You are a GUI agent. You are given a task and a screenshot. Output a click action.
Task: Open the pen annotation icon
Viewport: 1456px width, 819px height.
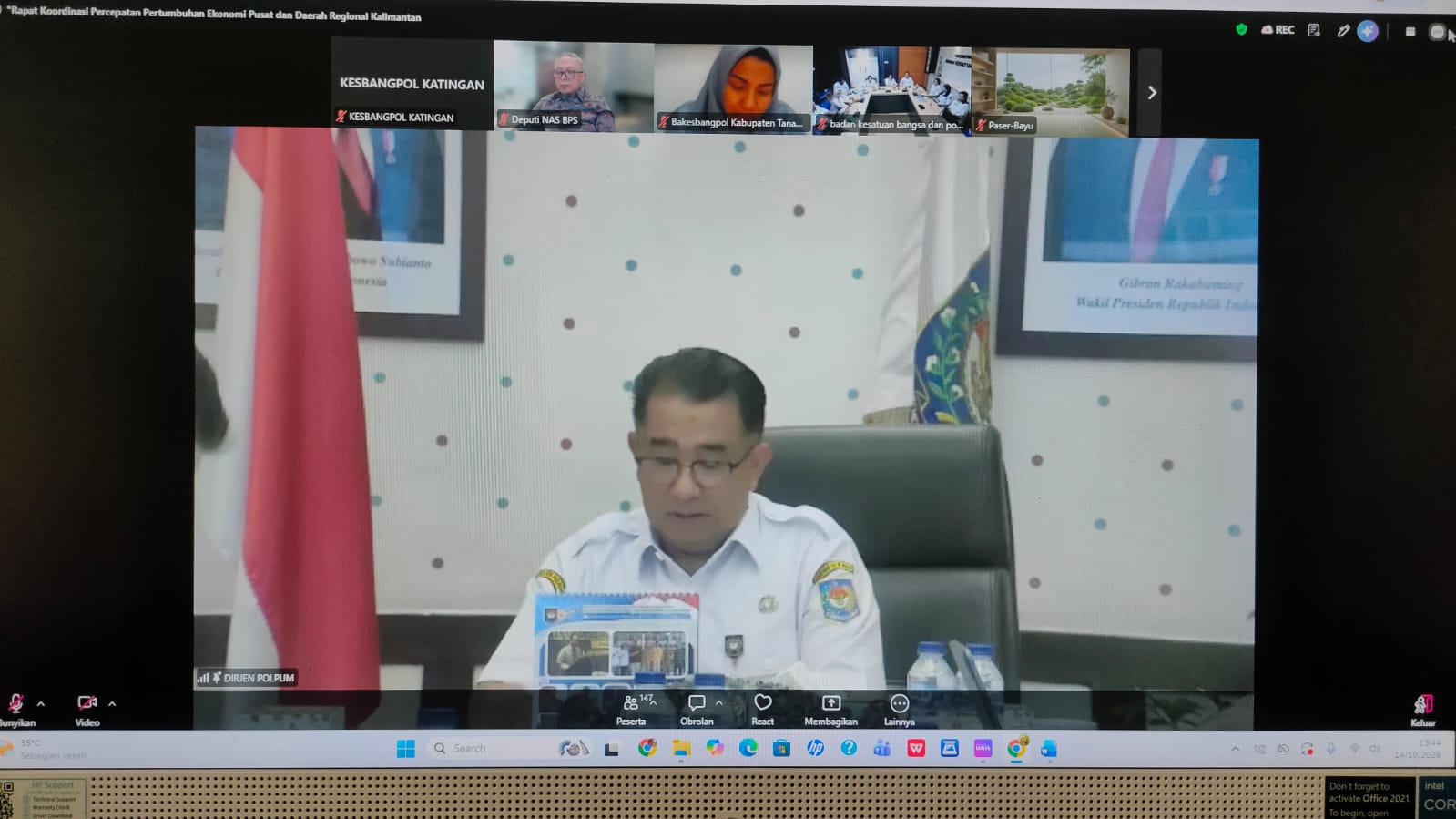click(x=1343, y=31)
